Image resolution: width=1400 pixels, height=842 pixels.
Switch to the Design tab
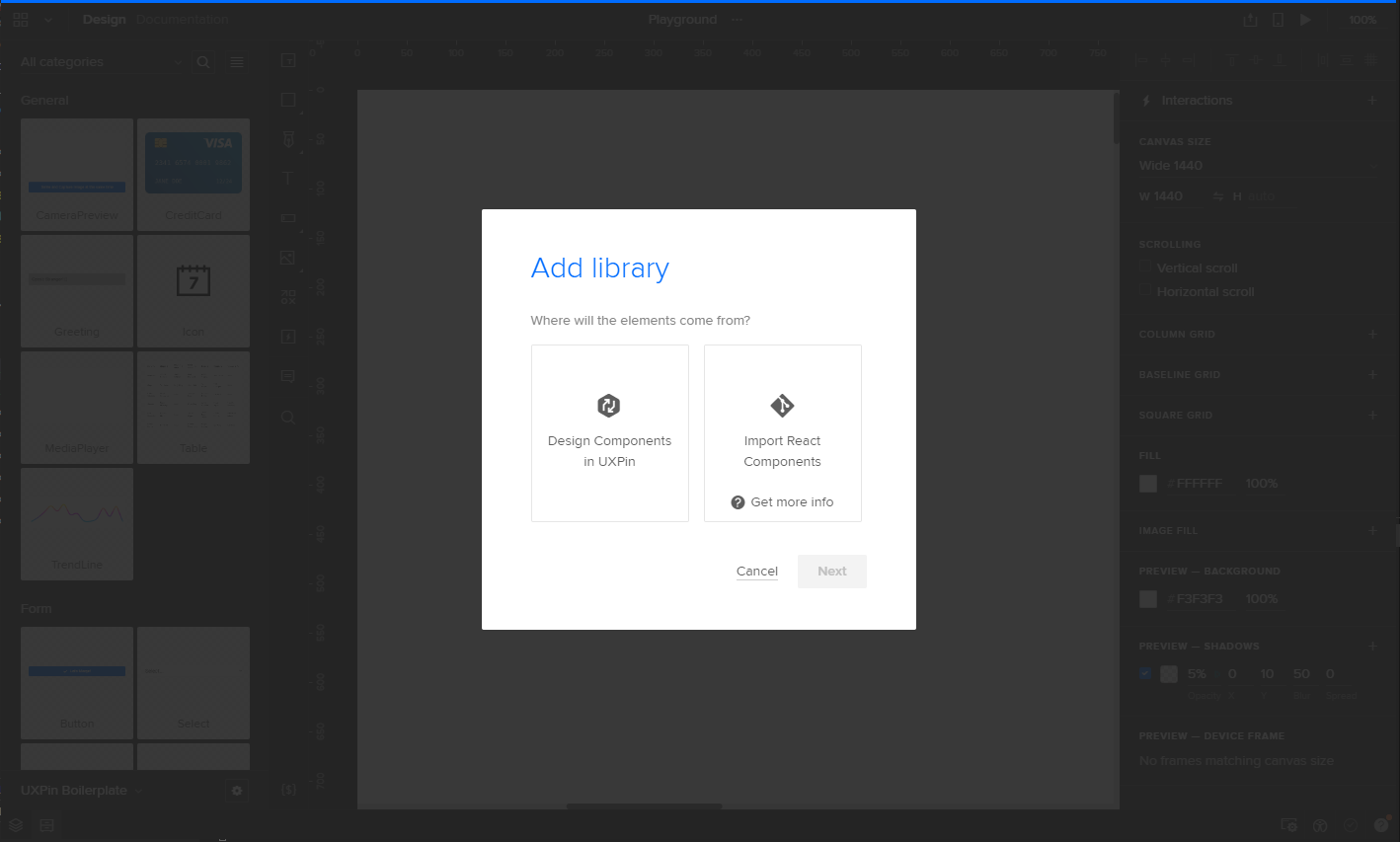coord(105,20)
